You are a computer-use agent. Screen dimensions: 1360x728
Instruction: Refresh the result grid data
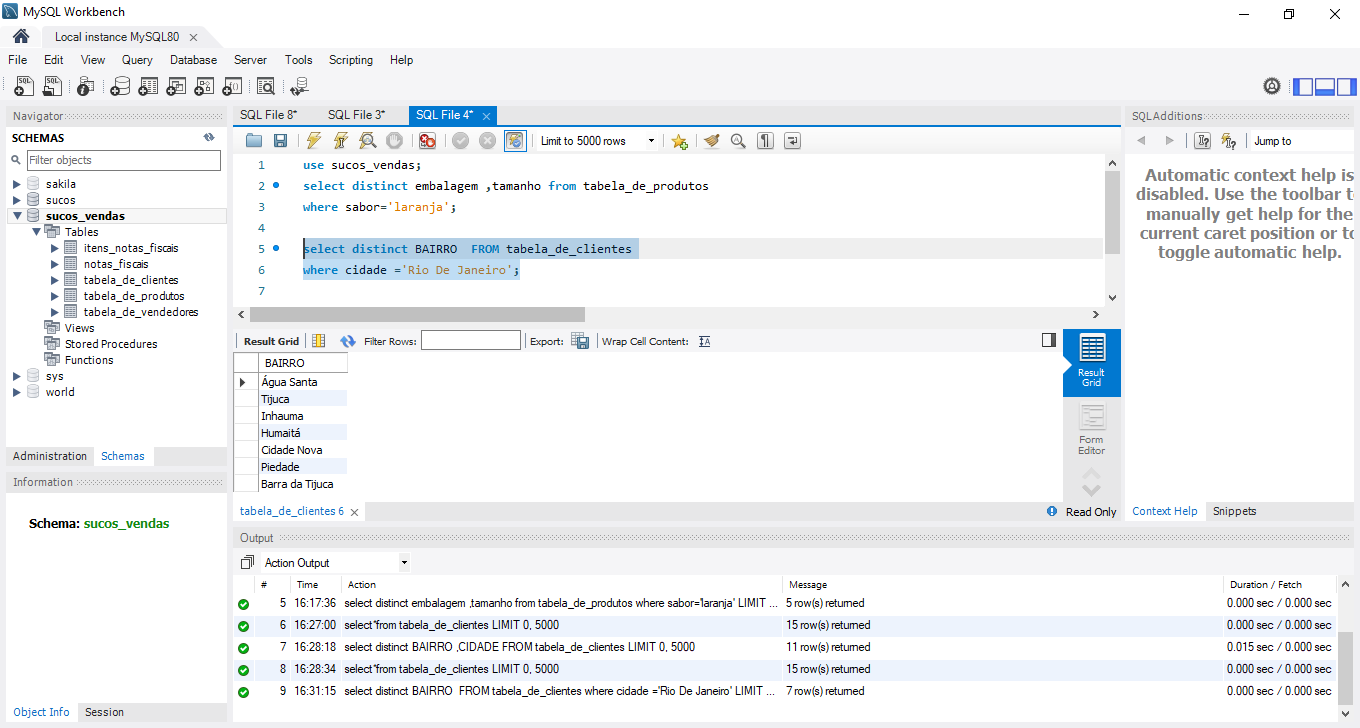tap(348, 341)
